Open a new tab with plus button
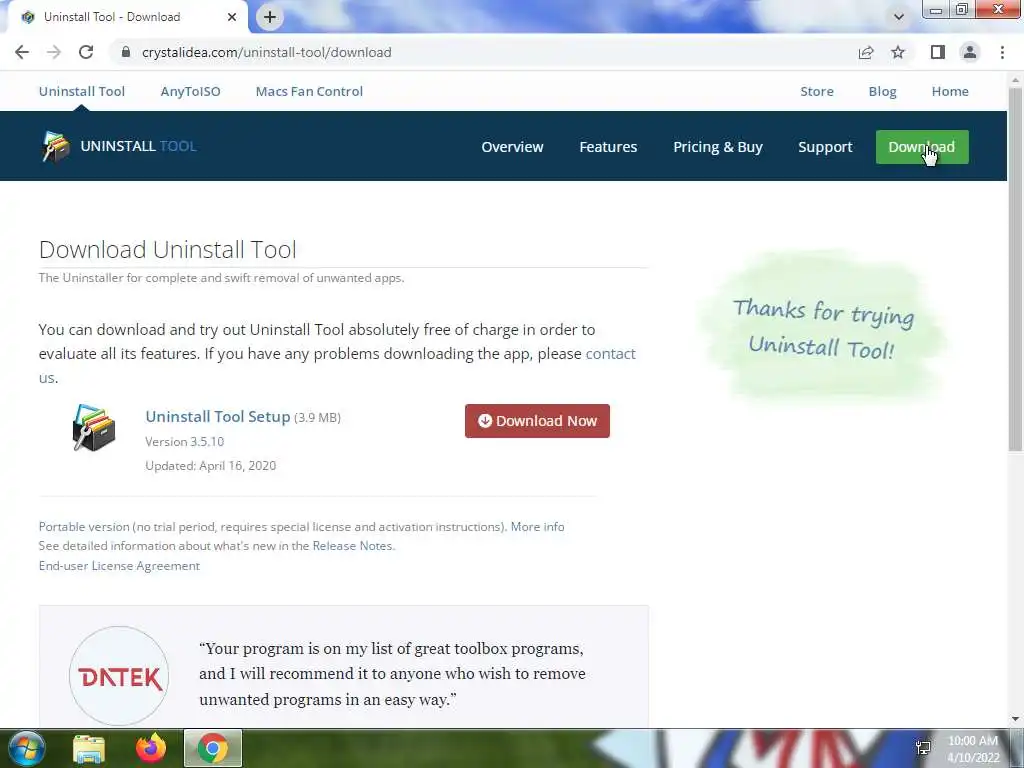 tap(270, 17)
